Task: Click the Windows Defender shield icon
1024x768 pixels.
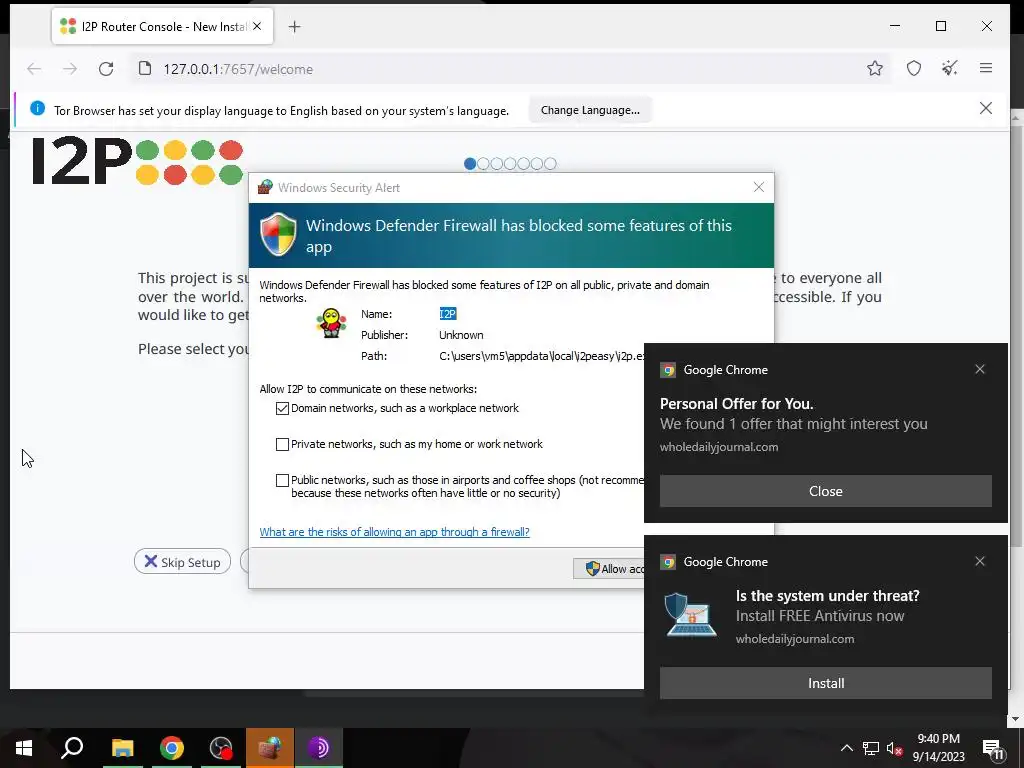Action: pos(279,234)
